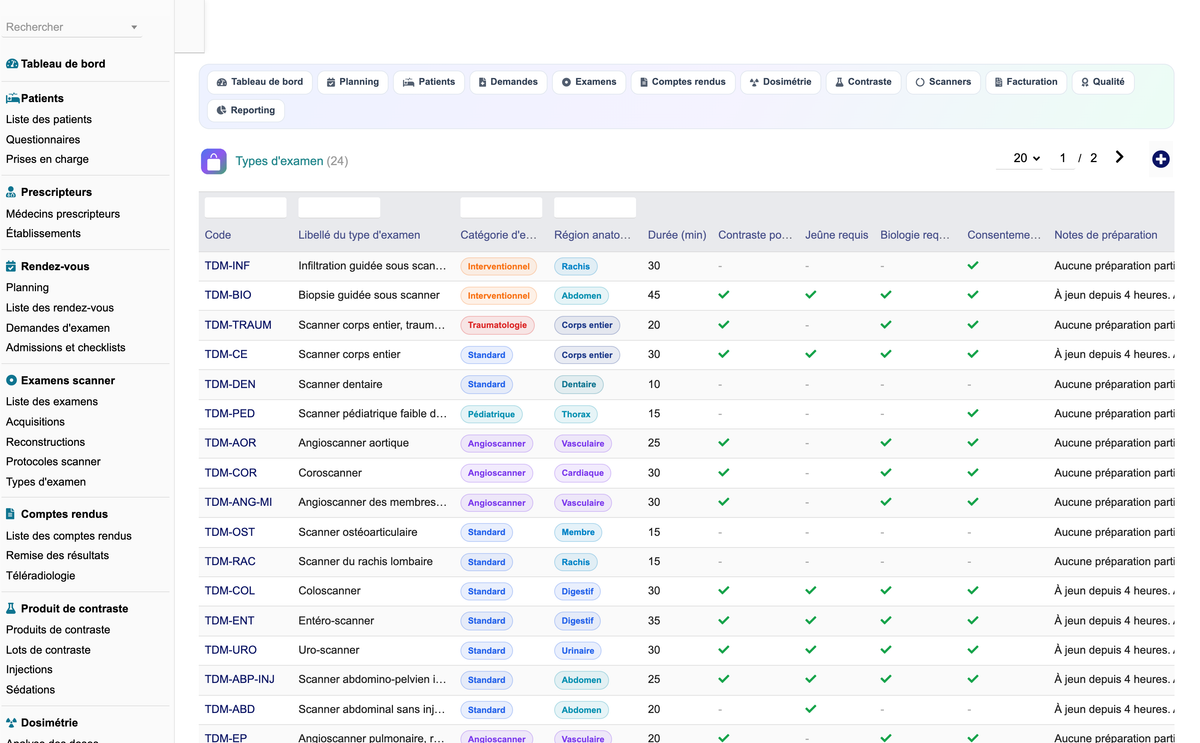
Task: Click the purple bag icon beside Types d'examen
Action: click(x=213, y=161)
